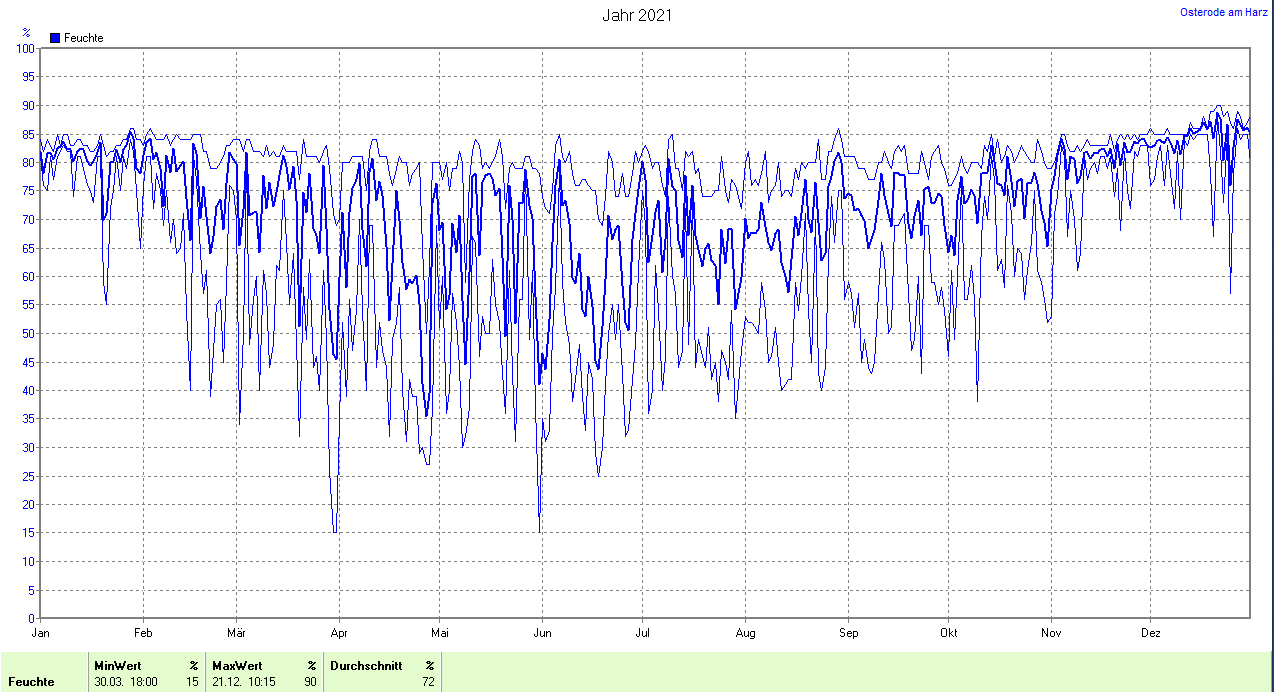Image resolution: width=1274 pixels, height=692 pixels.
Task: Pick the Apr month axis label
Action: click(339, 632)
